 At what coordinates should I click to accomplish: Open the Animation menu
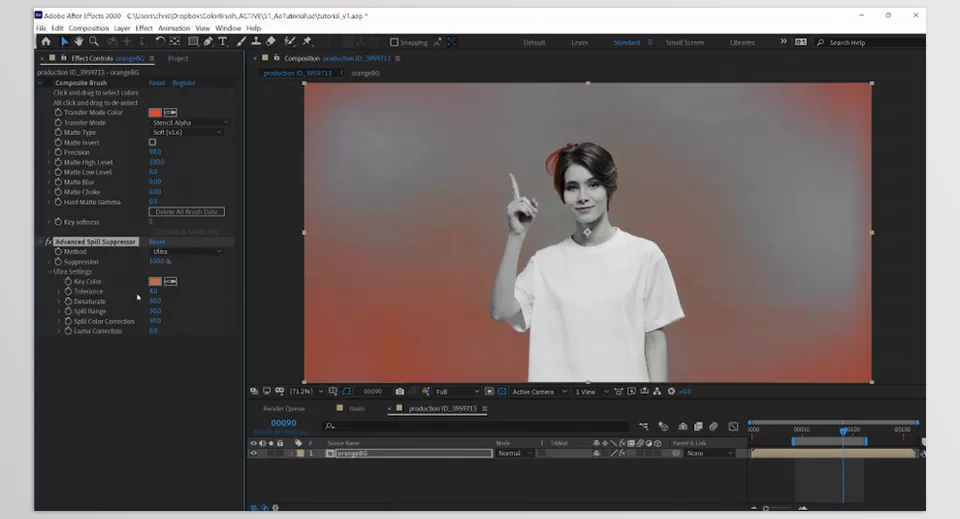(174, 28)
